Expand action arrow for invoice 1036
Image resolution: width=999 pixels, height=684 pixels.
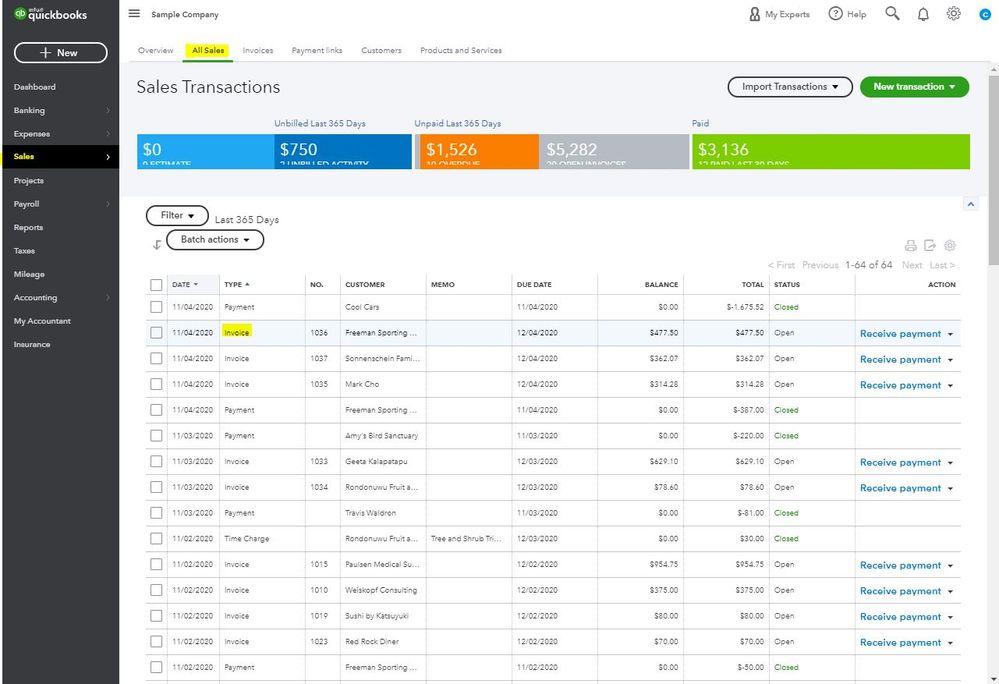(950, 334)
